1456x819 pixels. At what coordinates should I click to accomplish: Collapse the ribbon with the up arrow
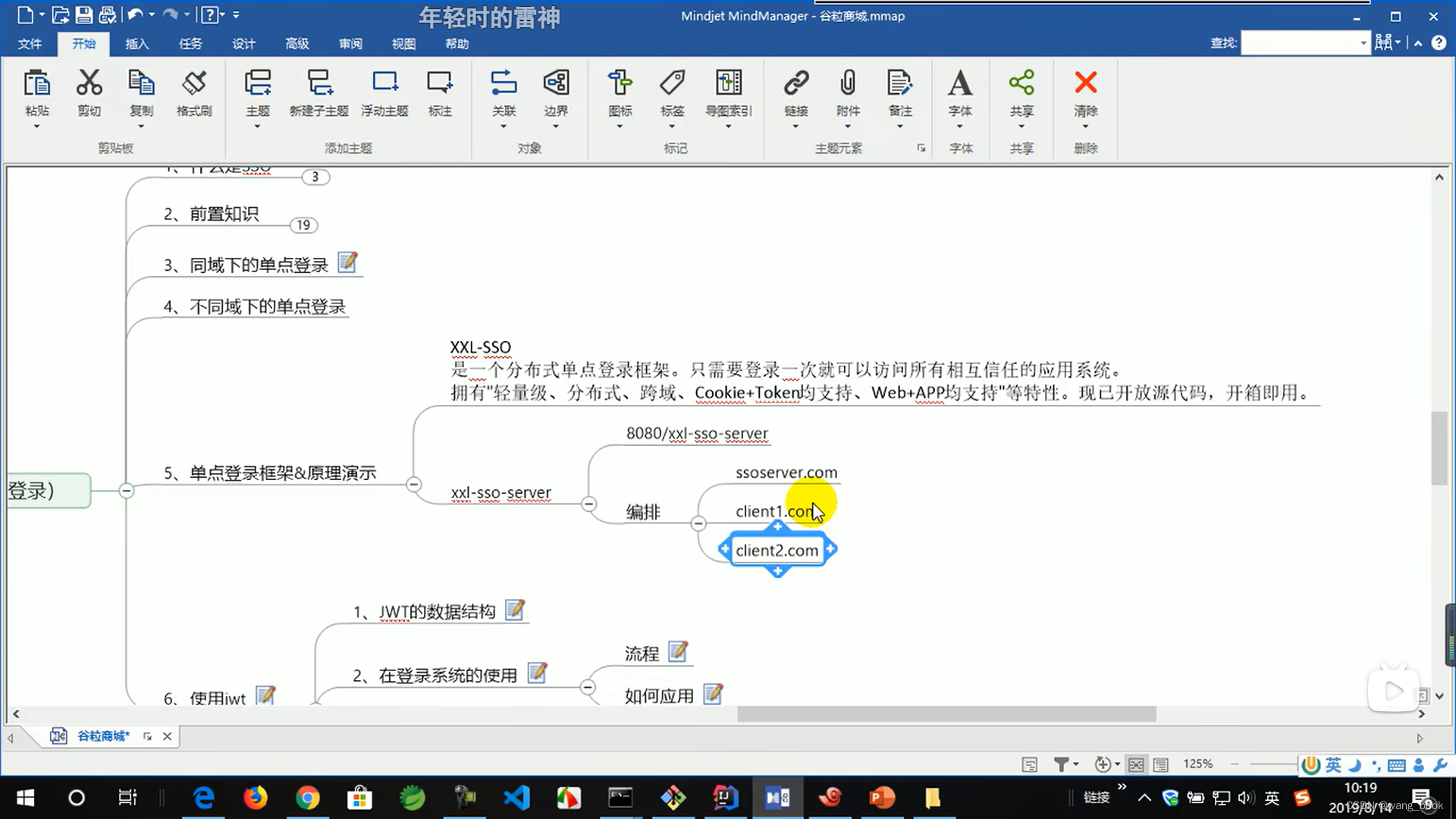1418,43
